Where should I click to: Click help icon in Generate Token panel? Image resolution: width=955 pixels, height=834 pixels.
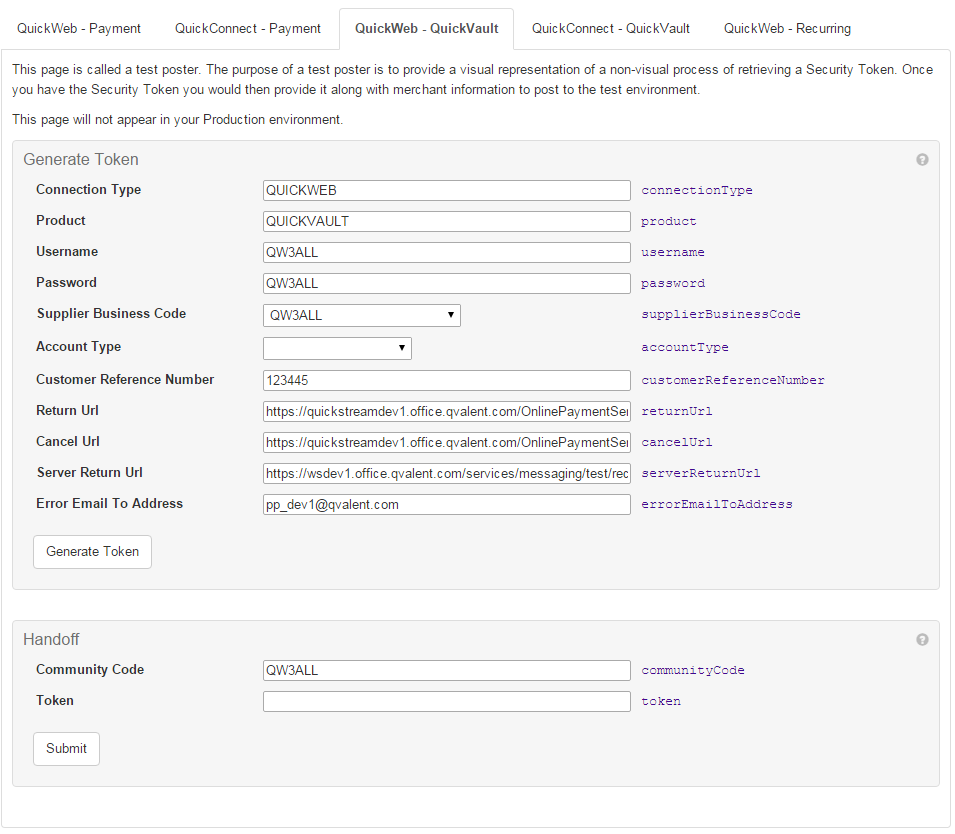click(x=922, y=160)
